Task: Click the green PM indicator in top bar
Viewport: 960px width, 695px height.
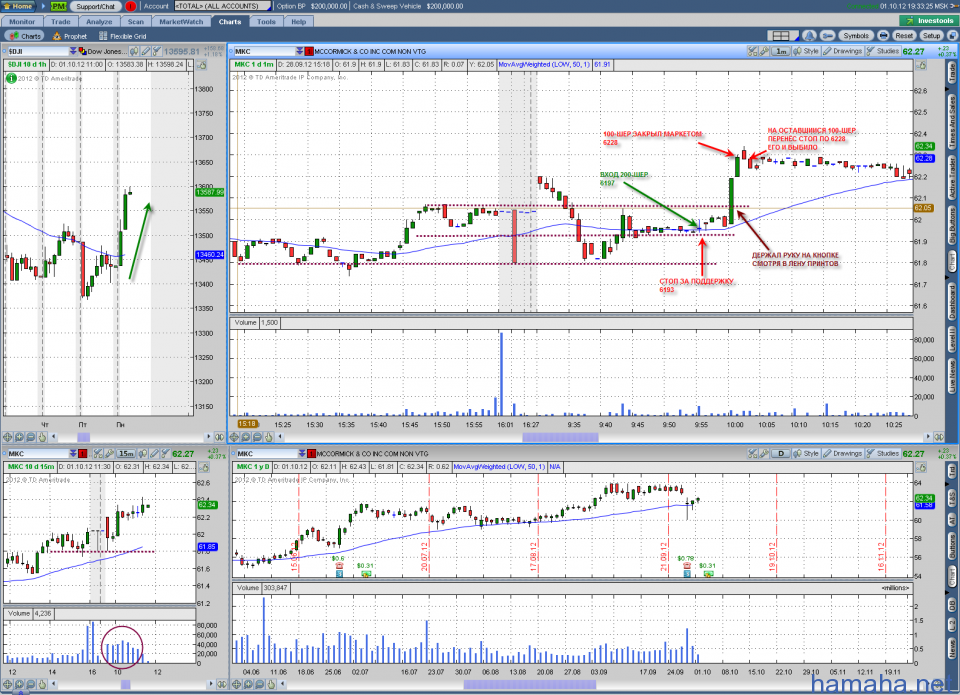Action: (58, 6)
